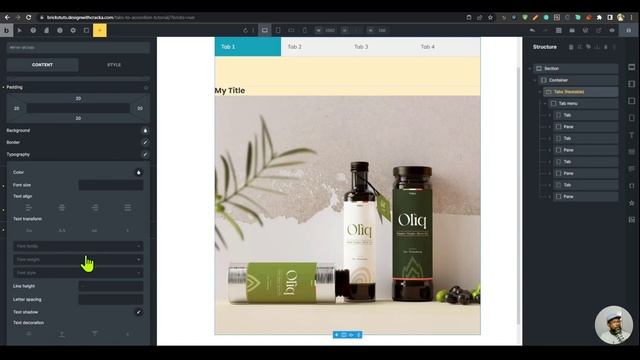Select Tab 4 in the canvas
Screen dimensions: 640x360
(x=447, y=47)
